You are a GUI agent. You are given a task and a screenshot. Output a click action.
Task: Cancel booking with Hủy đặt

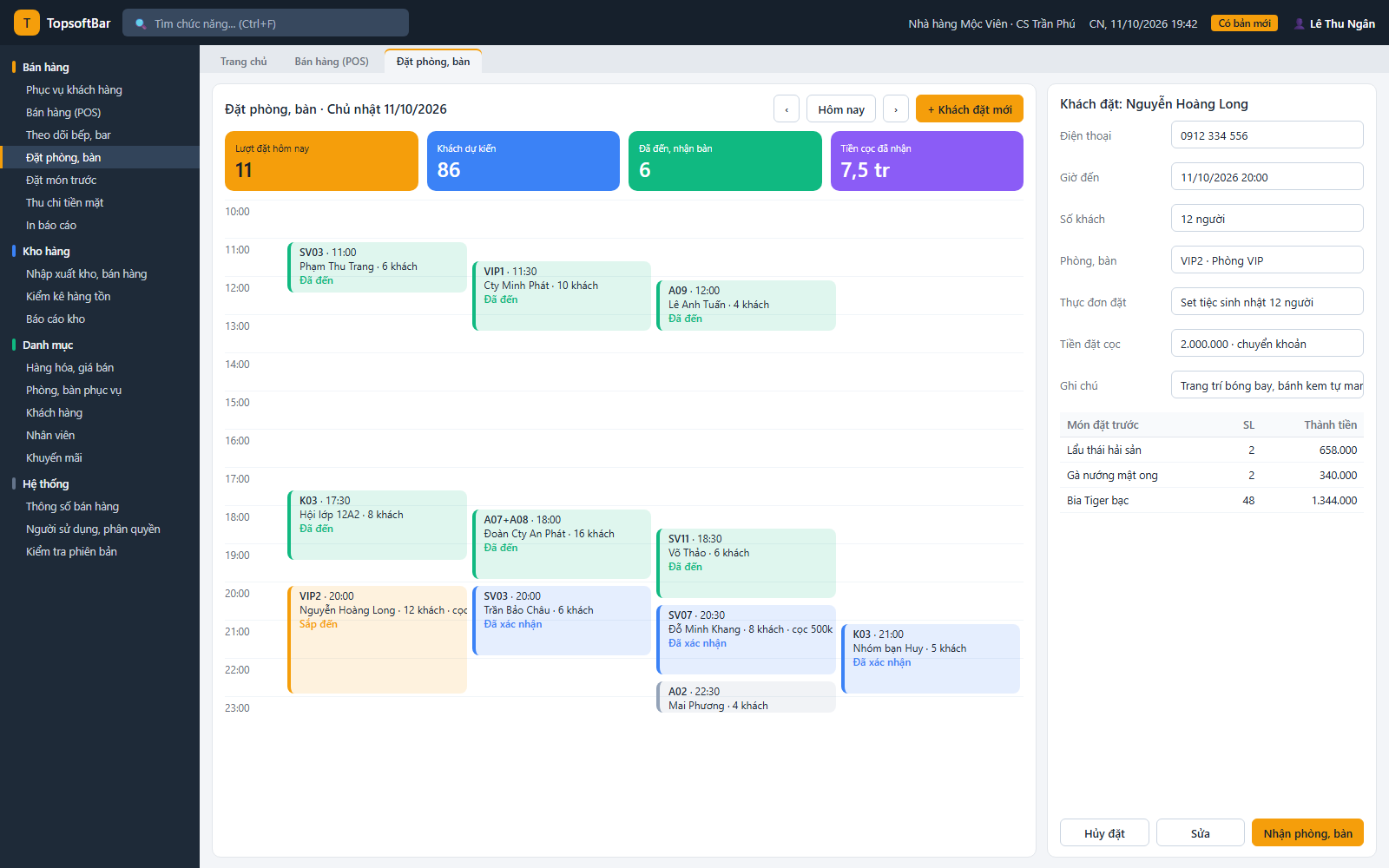(x=1104, y=833)
